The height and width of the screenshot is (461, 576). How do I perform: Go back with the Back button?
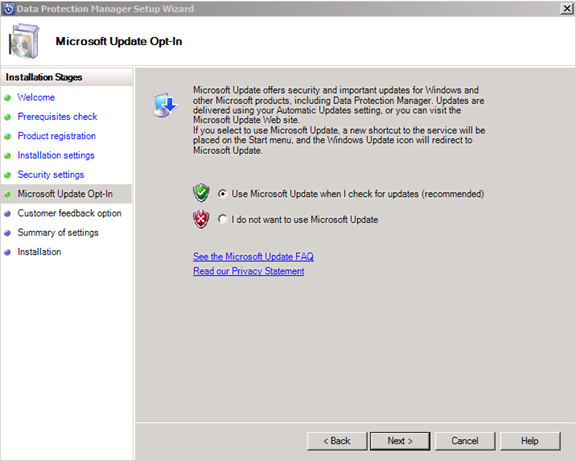(x=337, y=441)
